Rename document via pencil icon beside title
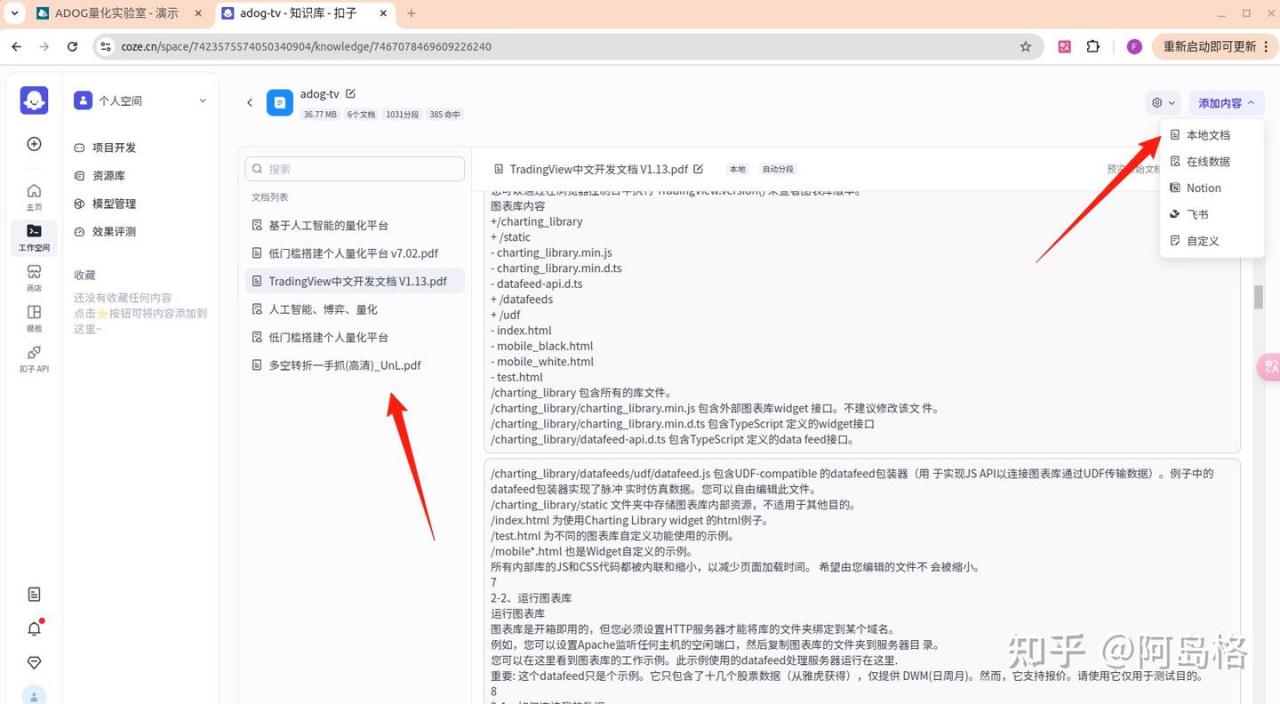1280x704 pixels. [x=698, y=169]
